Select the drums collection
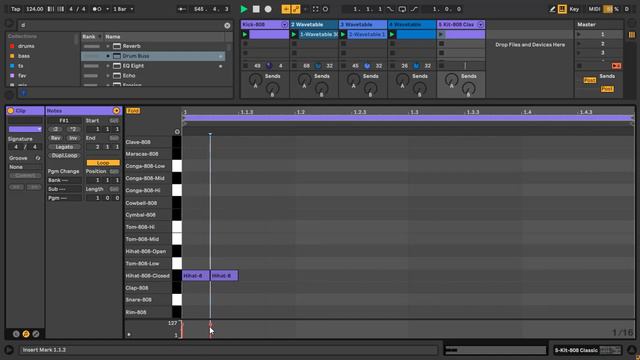Screen dimensions: 640x360 [26, 46]
